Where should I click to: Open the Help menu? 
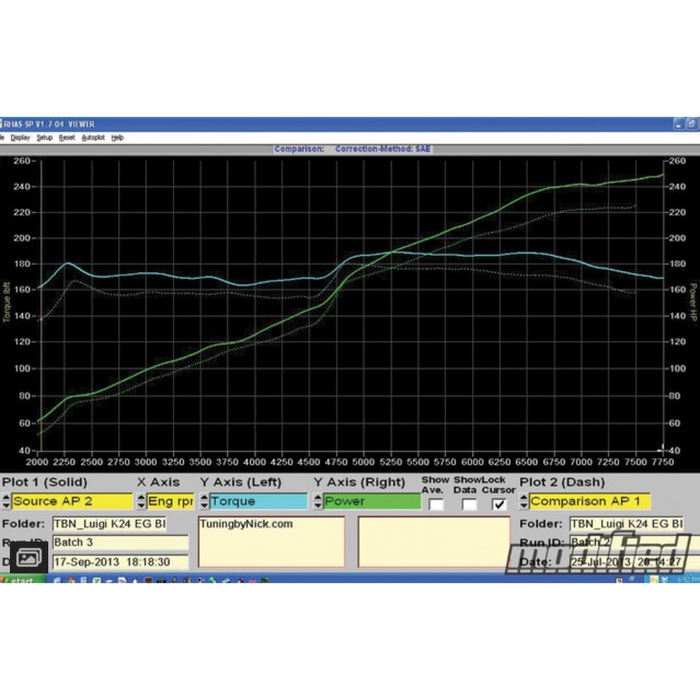click(117, 137)
